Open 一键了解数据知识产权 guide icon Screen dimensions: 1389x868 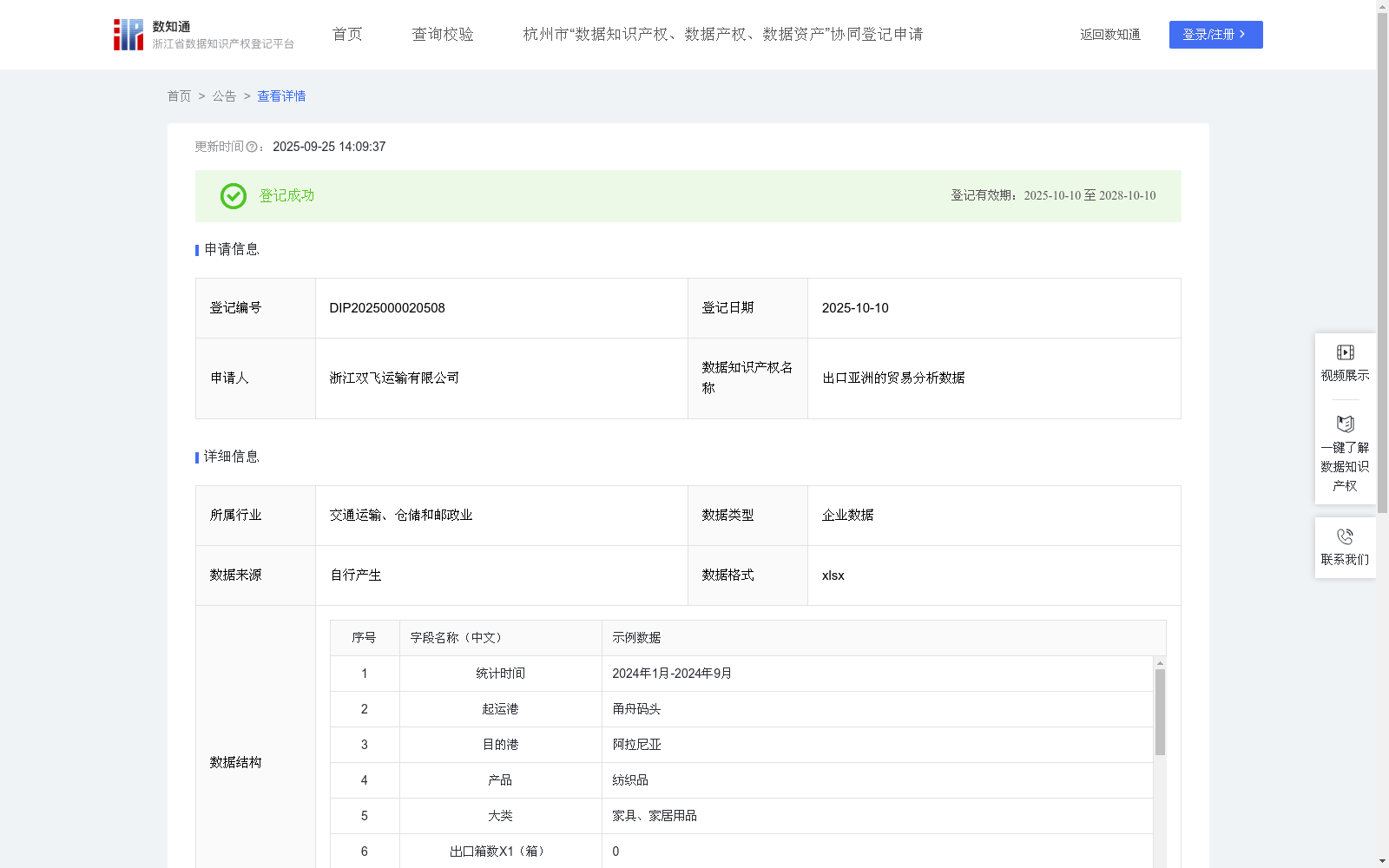pos(1345,424)
